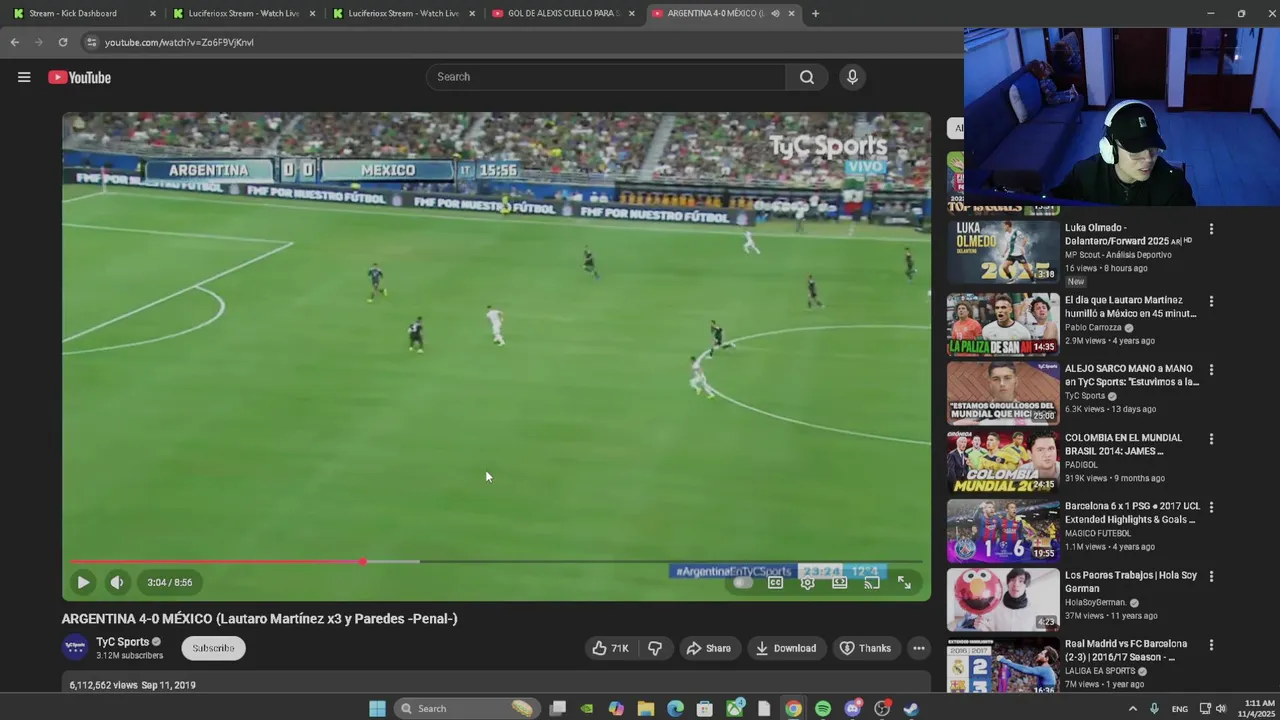Enter full screen mode
Screen dimensions: 1280x720
[904, 582]
